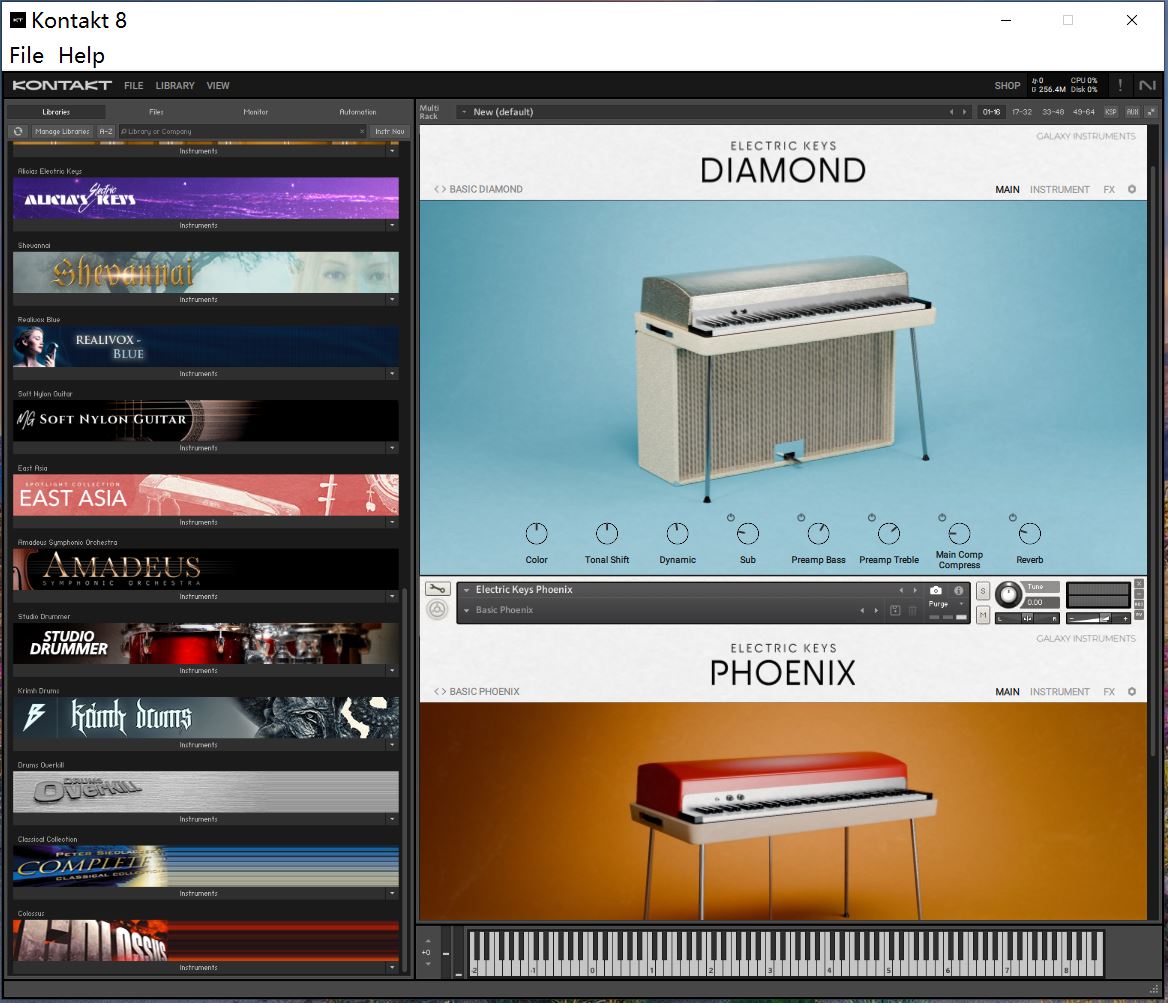Open the Basic Phoenix snapshot dropdown
This screenshot has height=1003, width=1168.
point(466,610)
